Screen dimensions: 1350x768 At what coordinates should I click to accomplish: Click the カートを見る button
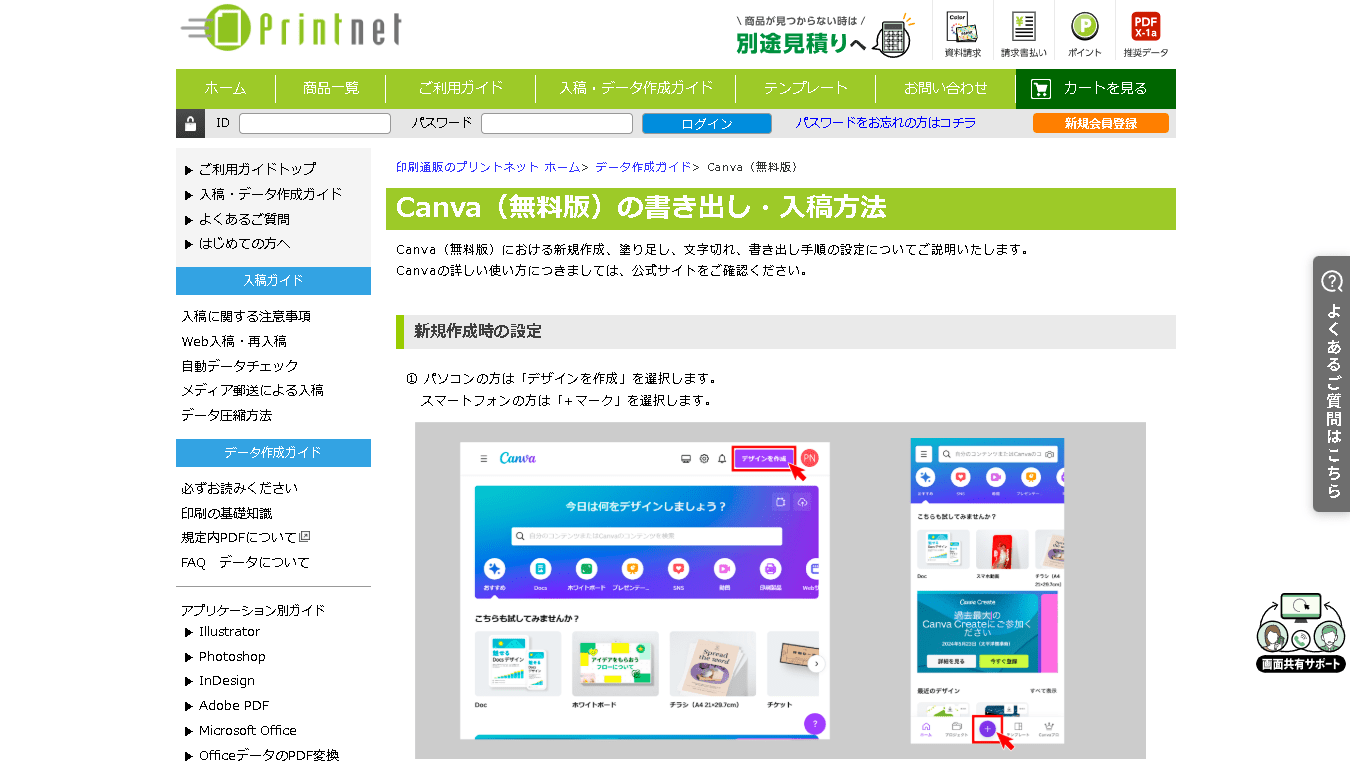[x=1096, y=88]
